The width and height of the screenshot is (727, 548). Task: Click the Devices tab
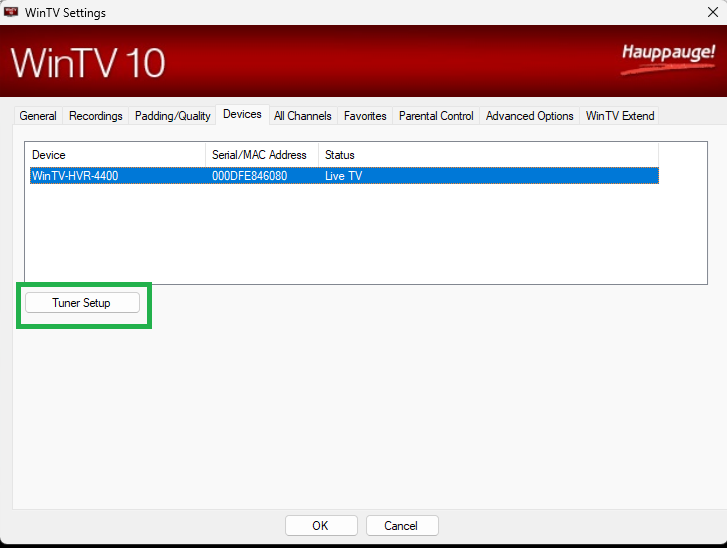(242, 115)
